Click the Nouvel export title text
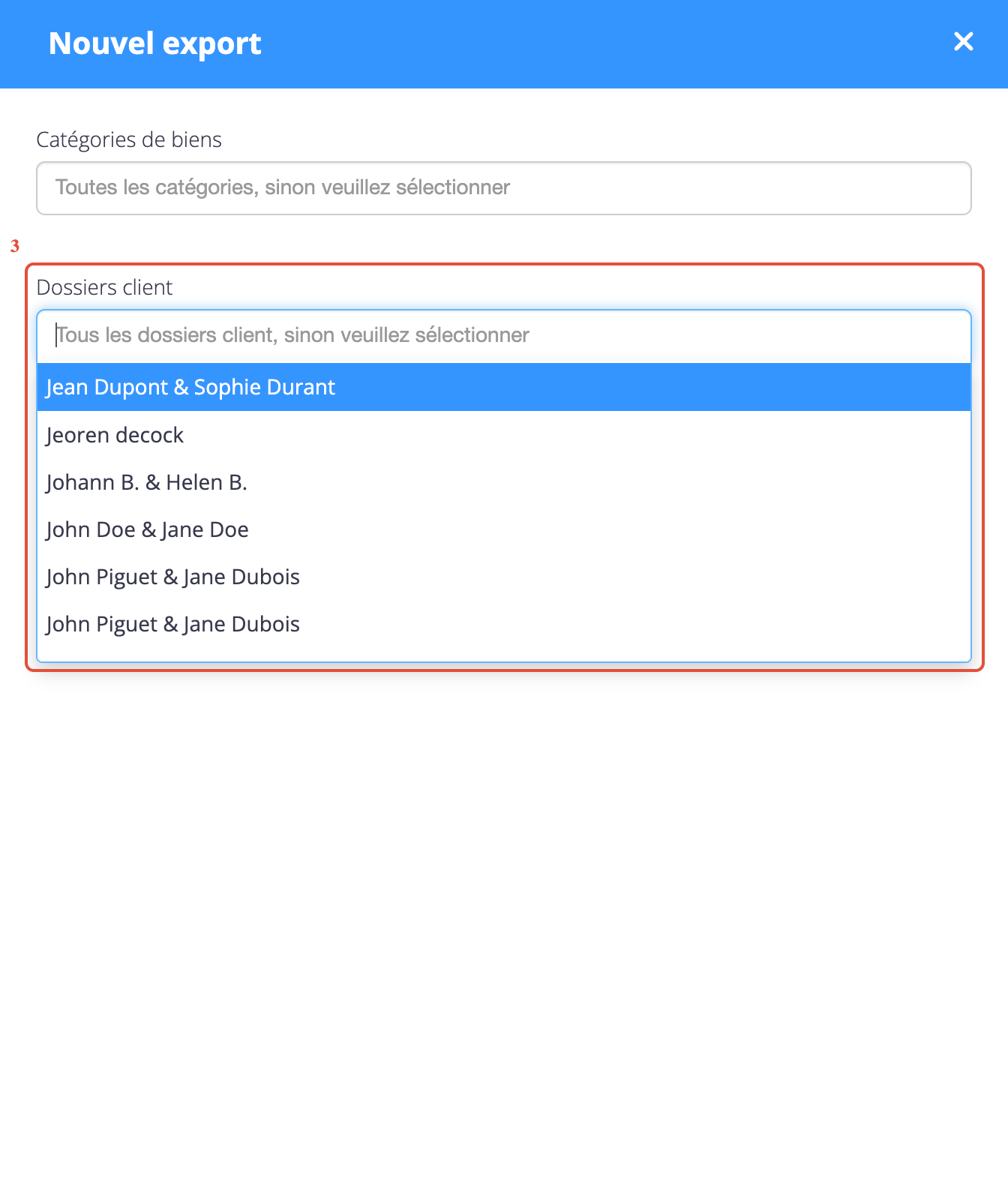Image resolution: width=1008 pixels, height=1194 pixels. point(154,43)
